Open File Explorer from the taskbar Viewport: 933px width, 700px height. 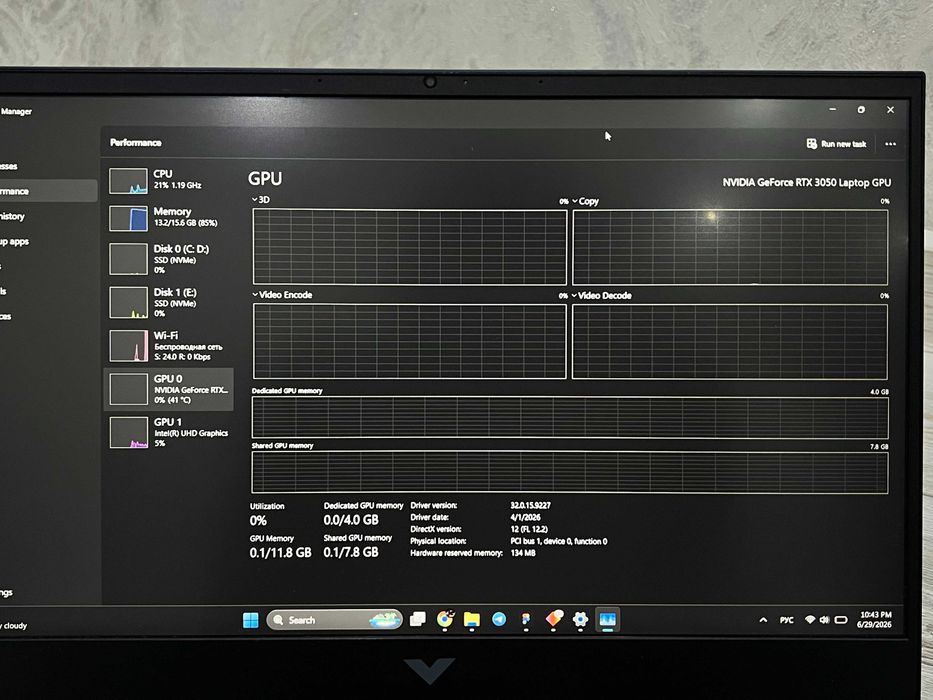[x=472, y=620]
